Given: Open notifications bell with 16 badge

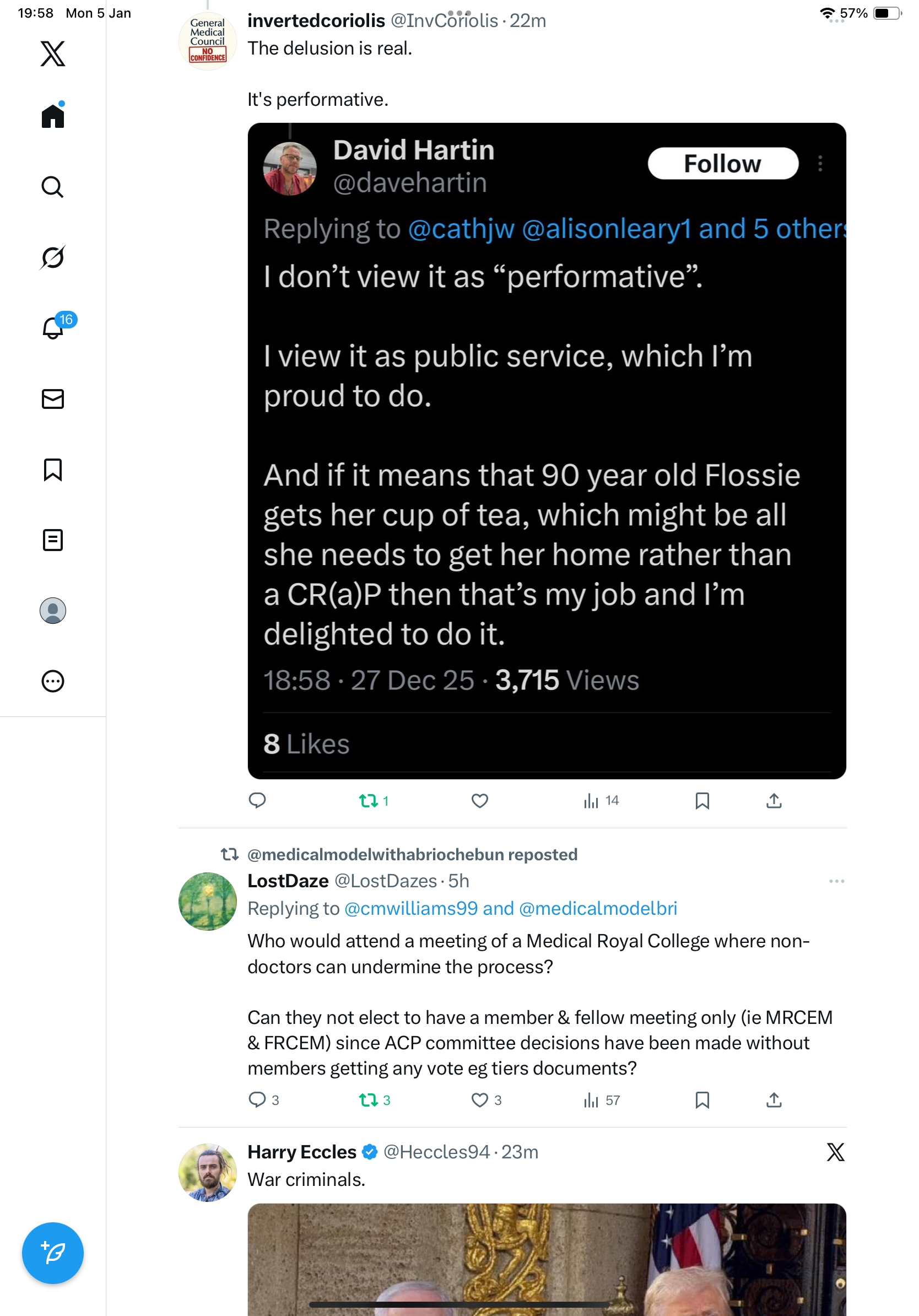Looking at the screenshot, I should pos(53,328).
